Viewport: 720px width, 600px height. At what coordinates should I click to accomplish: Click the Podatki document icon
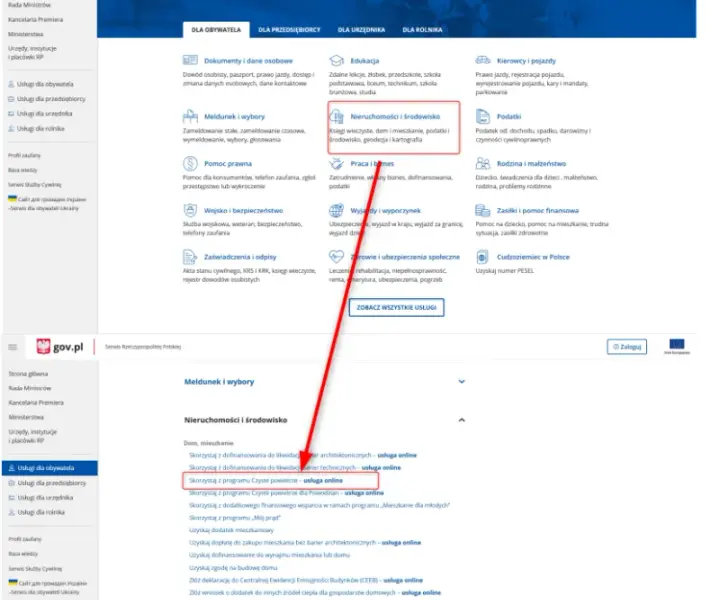coord(483,117)
